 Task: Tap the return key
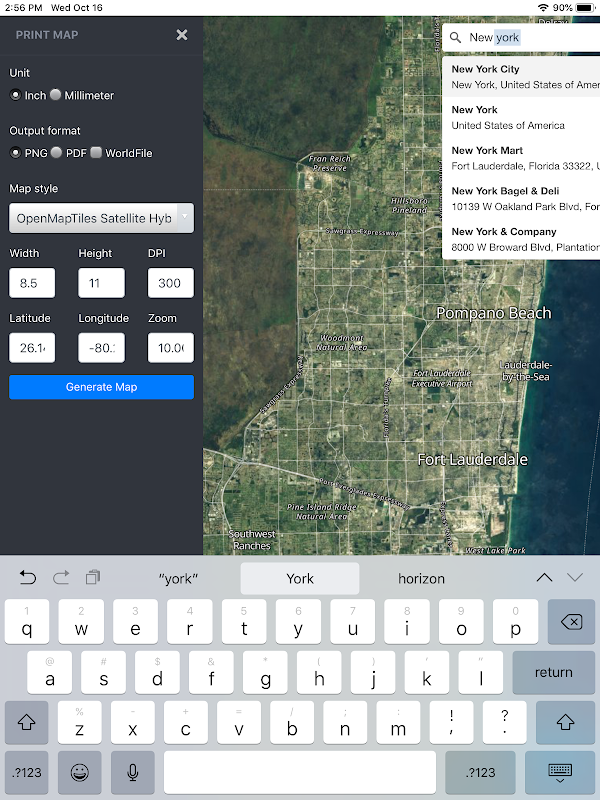click(554, 672)
